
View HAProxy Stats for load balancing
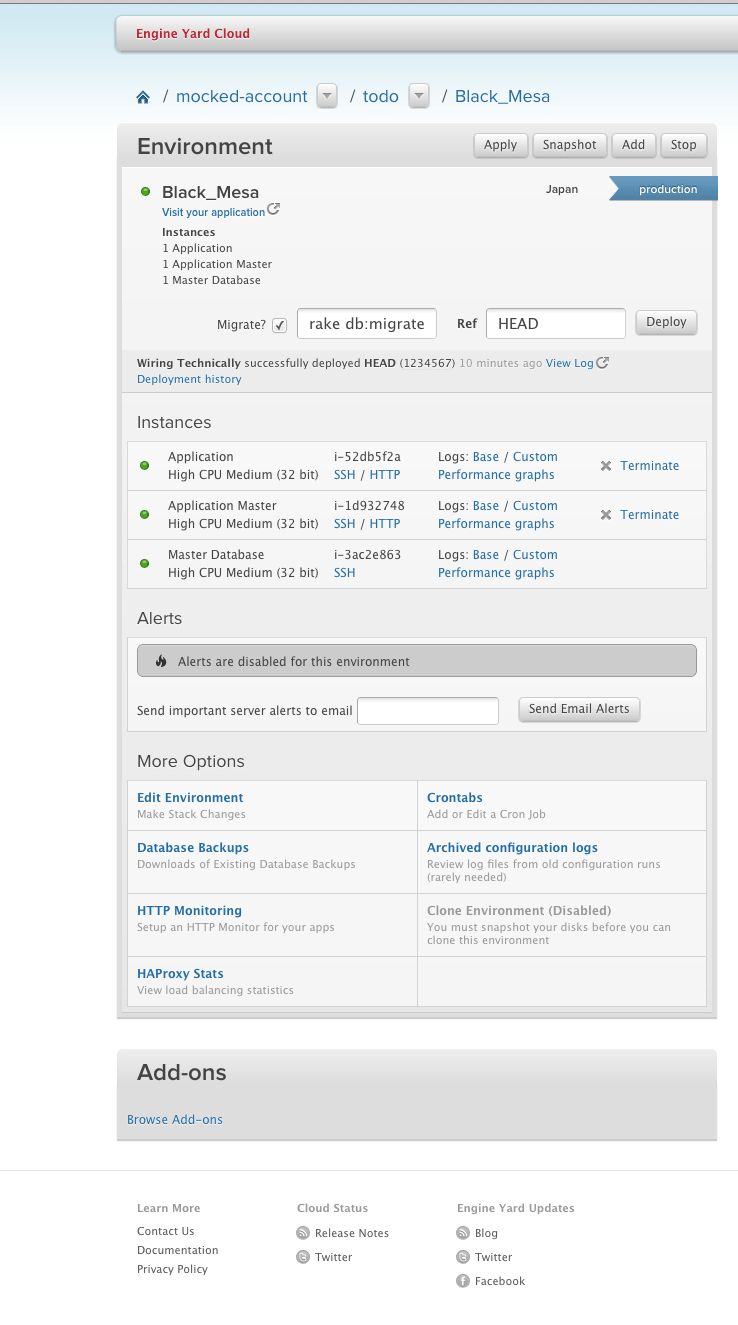180,973
